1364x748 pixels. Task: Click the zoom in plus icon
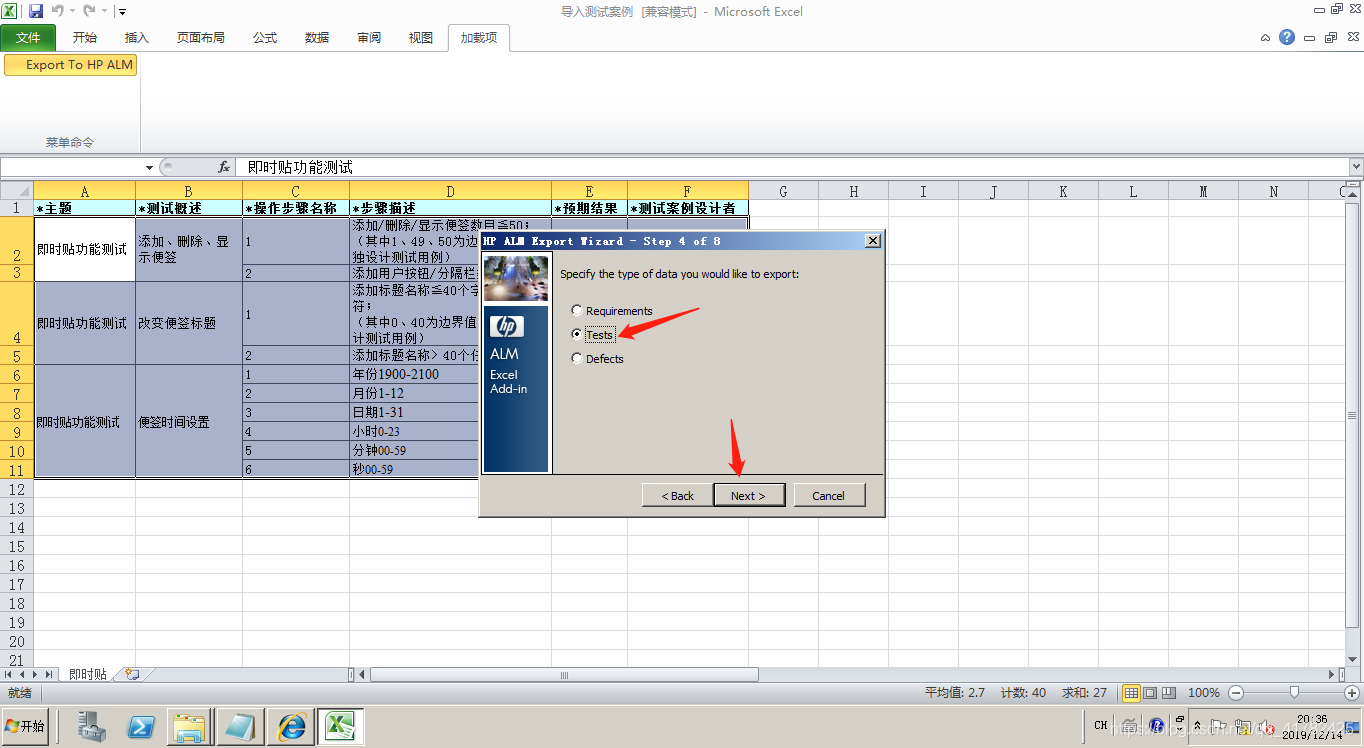click(x=1351, y=693)
